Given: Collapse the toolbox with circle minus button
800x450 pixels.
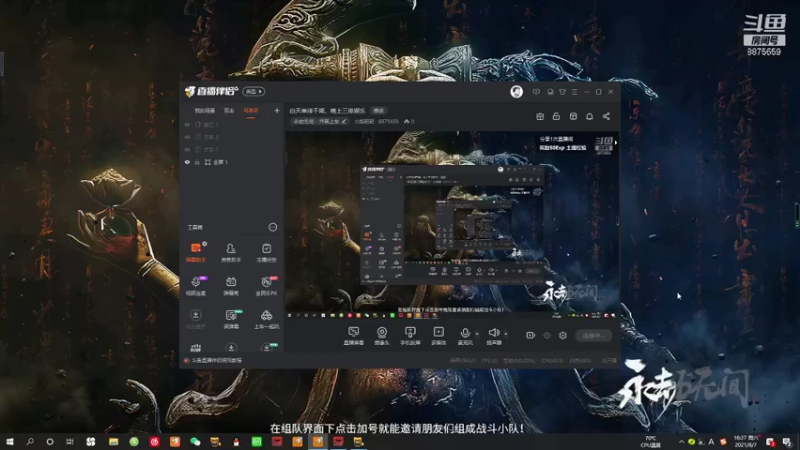Looking at the screenshot, I should click(273, 227).
